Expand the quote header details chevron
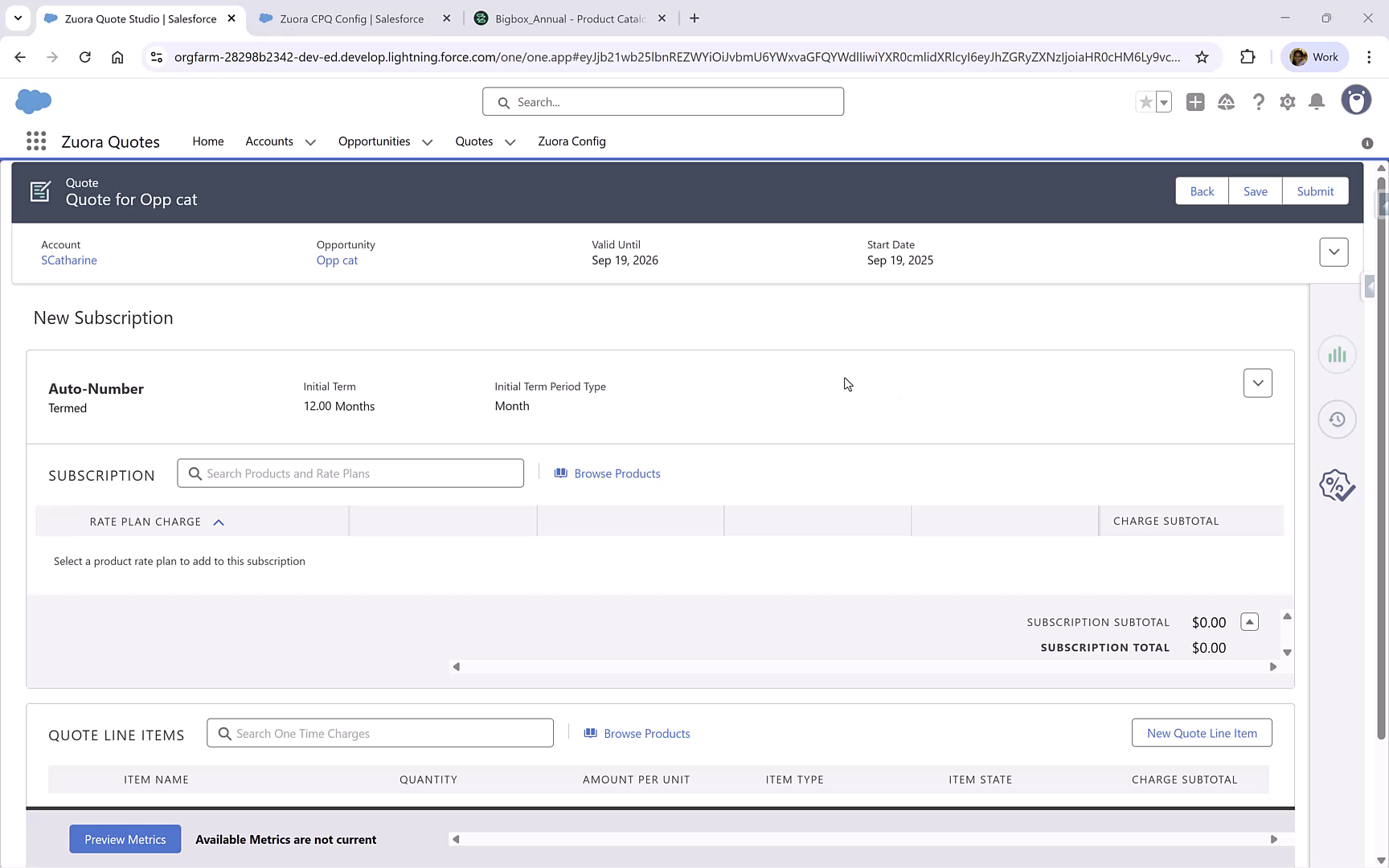Screen dimensions: 1389x868 tap(1334, 252)
